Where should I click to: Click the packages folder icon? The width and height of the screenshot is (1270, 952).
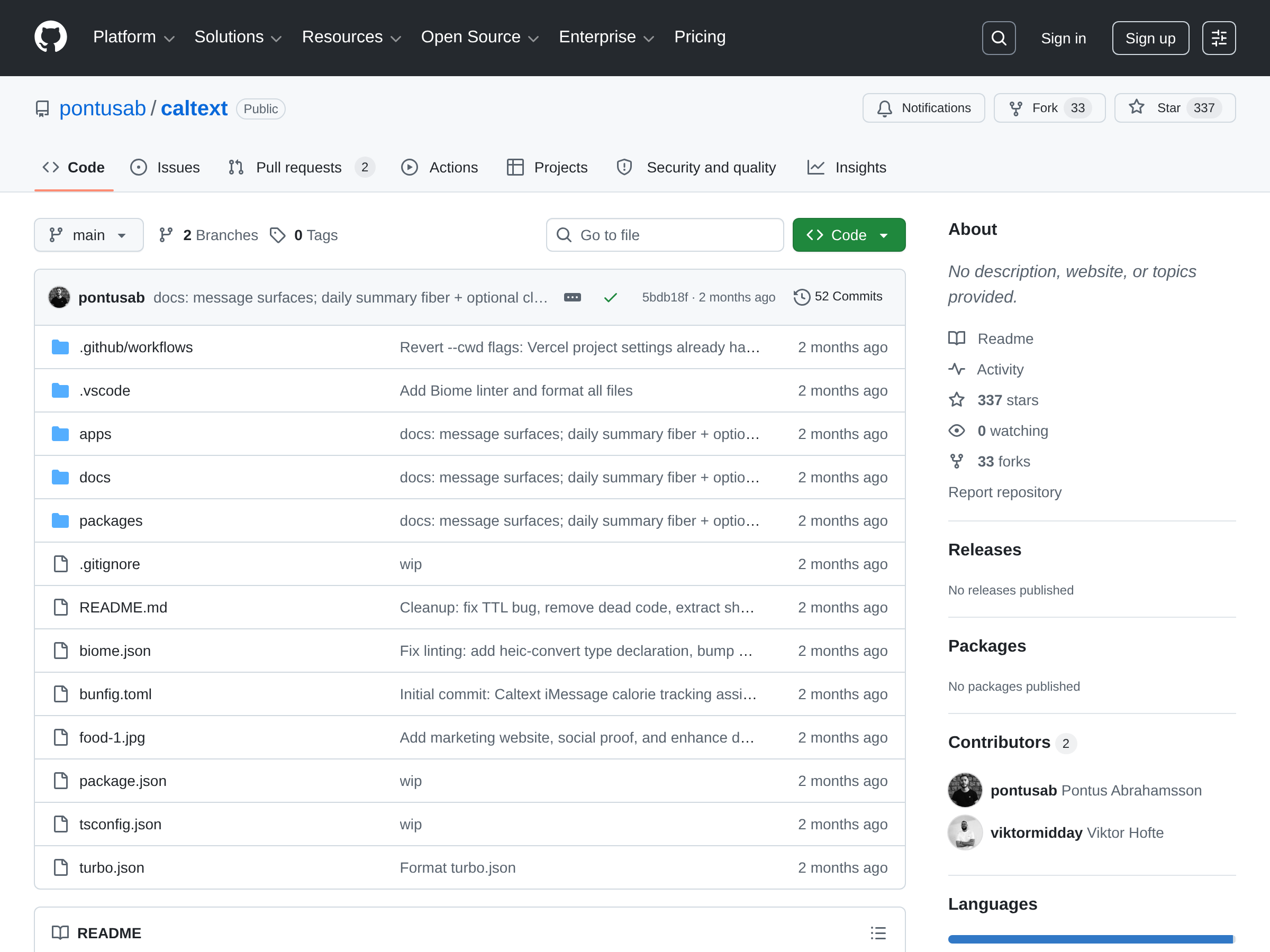(60, 520)
